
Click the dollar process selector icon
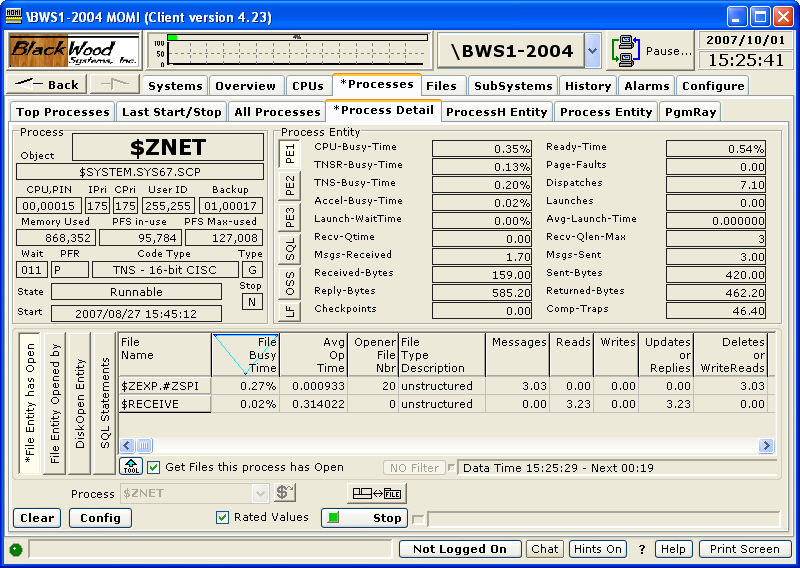pyautogui.click(x=285, y=493)
